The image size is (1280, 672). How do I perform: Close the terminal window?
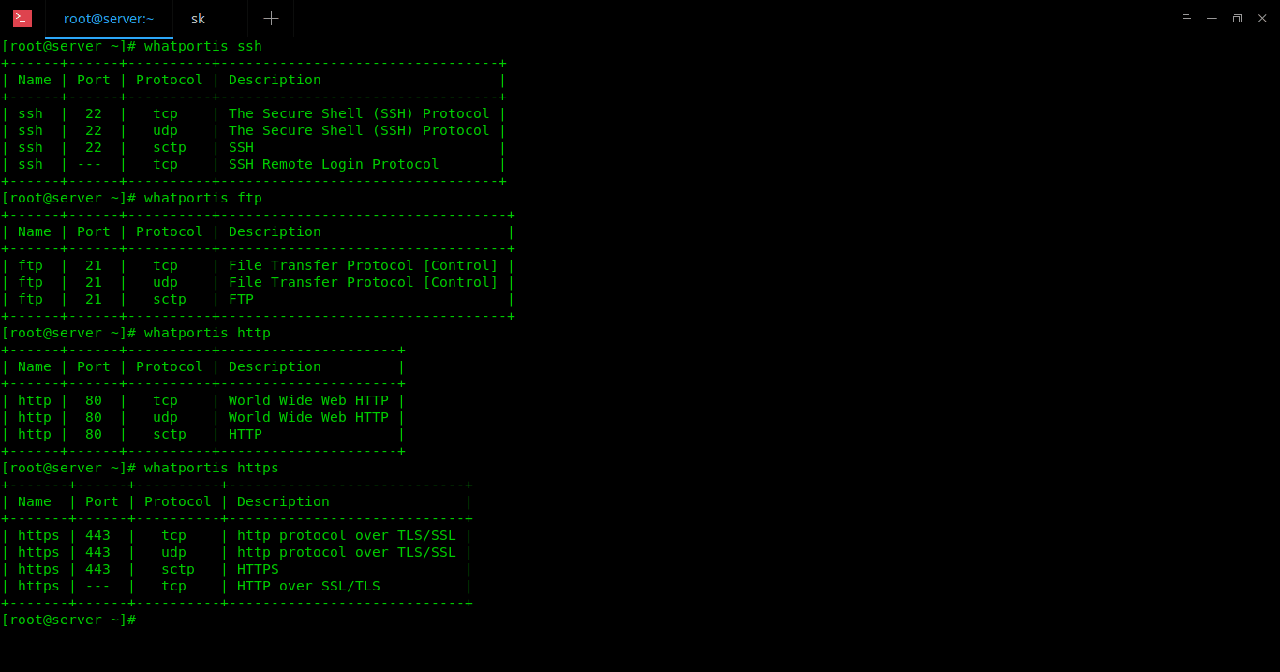coord(1262,18)
